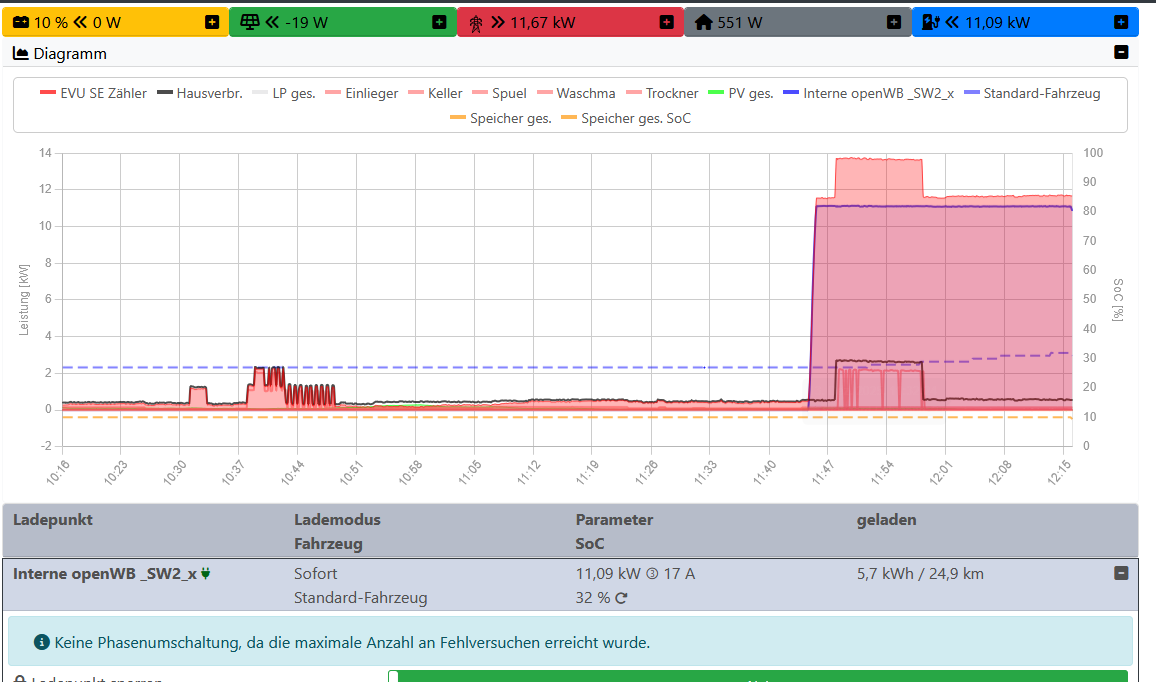Refresh the SoC using the circular arrow icon
This screenshot has height=682, width=1156.
(621, 598)
